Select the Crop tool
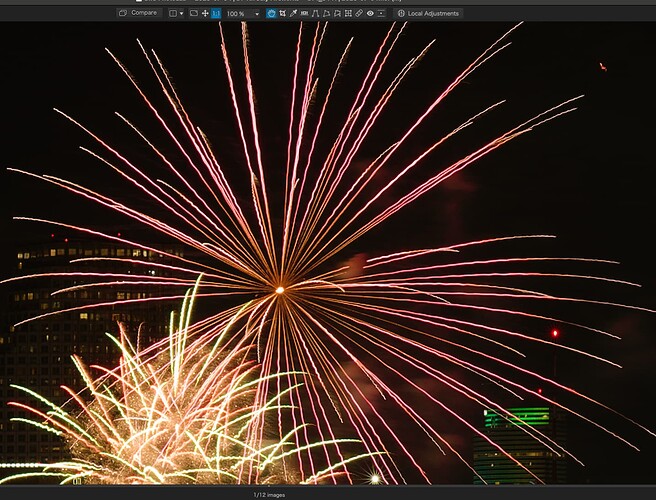This screenshot has width=656, height=500. click(x=282, y=13)
